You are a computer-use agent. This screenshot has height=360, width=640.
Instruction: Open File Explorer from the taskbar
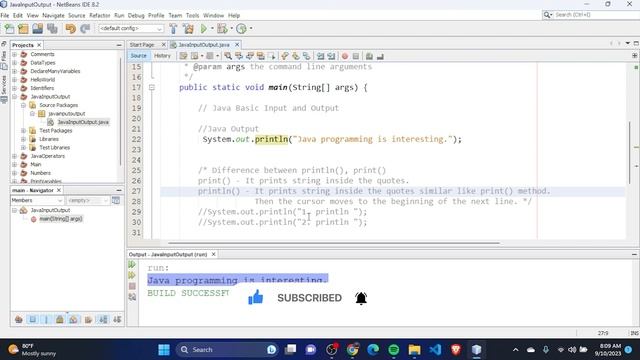[414, 350]
